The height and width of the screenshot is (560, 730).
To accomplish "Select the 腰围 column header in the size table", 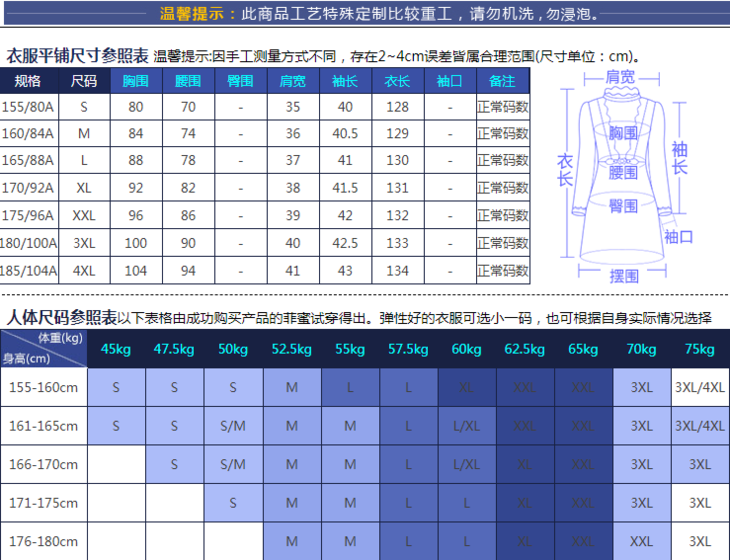I will (x=187, y=81).
